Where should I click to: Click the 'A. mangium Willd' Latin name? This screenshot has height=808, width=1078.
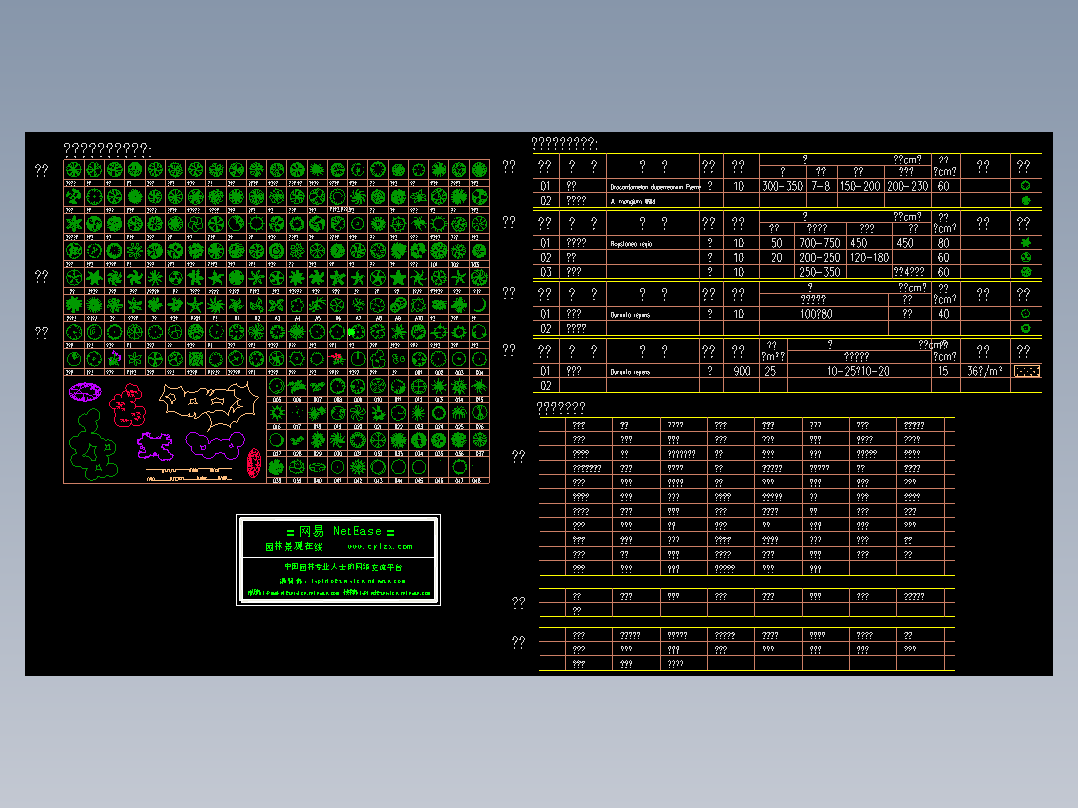(632, 201)
